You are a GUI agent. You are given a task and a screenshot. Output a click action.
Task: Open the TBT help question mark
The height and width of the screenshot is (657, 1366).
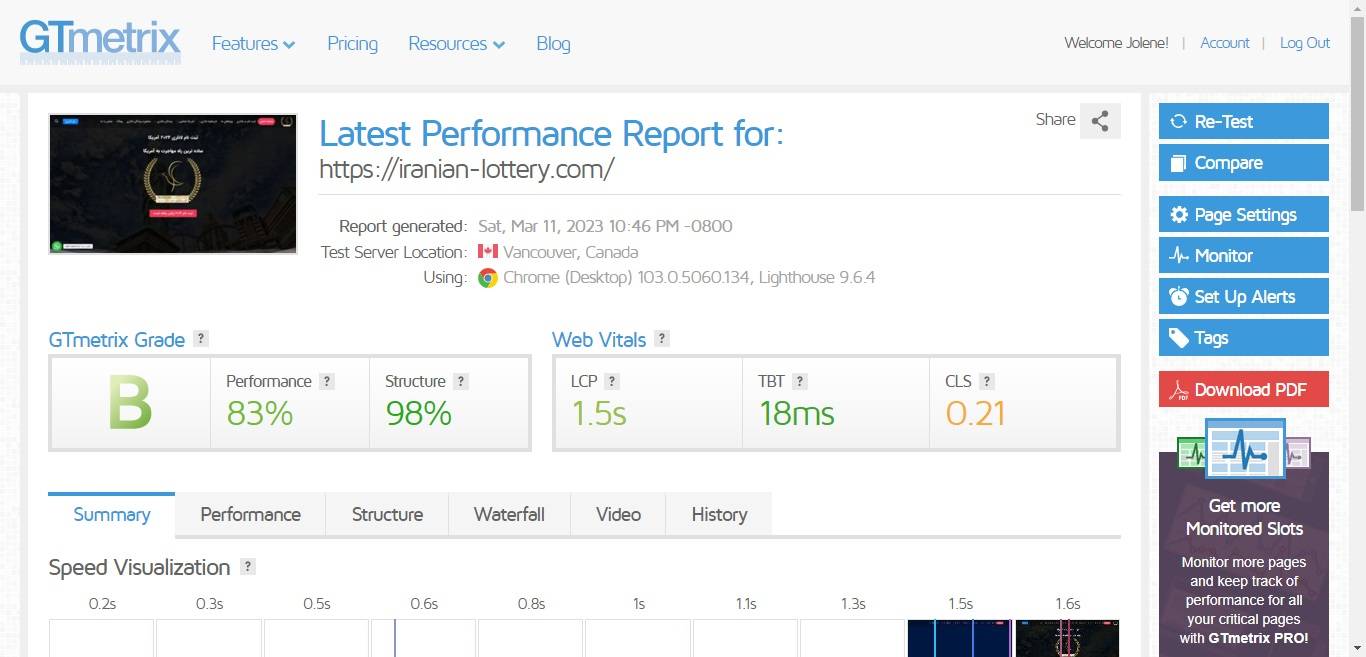(x=800, y=381)
